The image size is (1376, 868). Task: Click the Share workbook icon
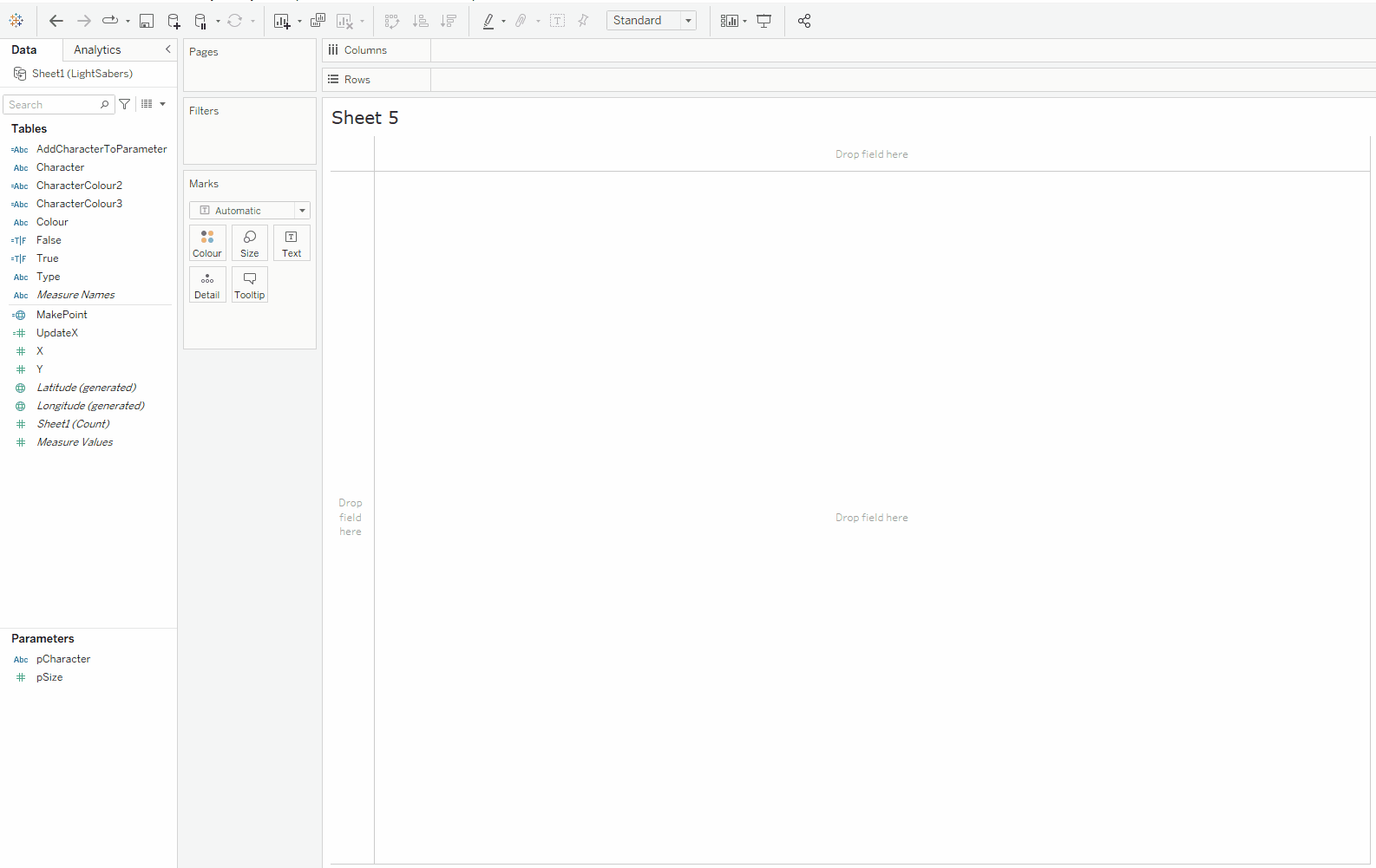(x=804, y=21)
